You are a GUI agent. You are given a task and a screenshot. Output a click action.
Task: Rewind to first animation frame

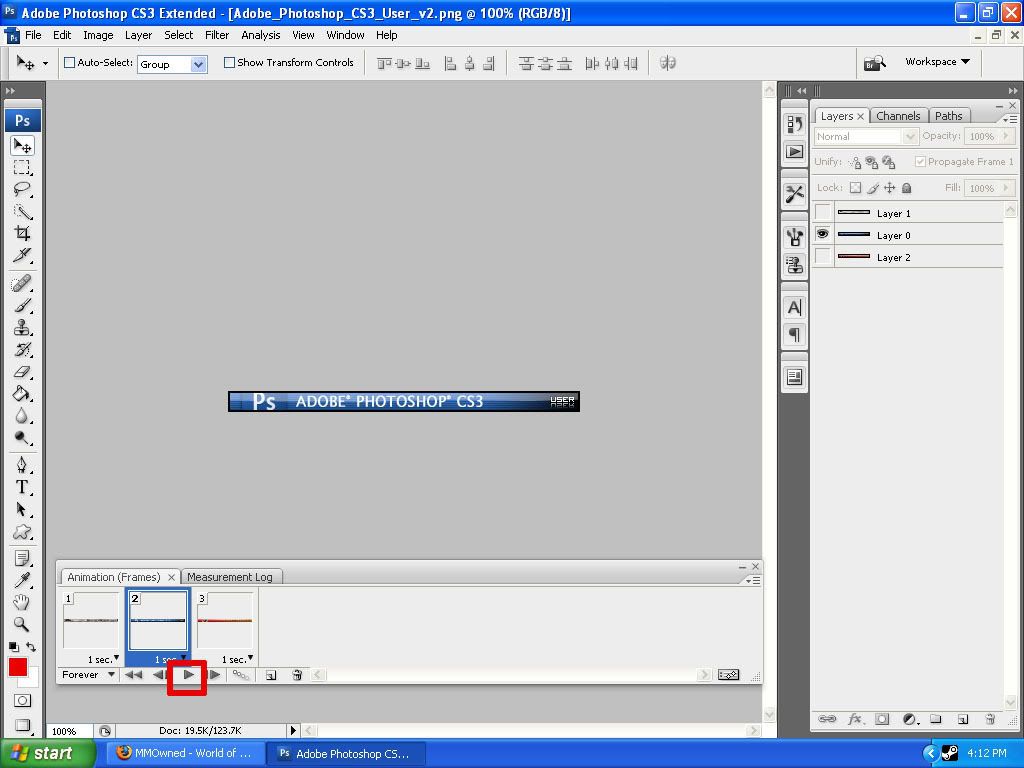click(x=133, y=675)
